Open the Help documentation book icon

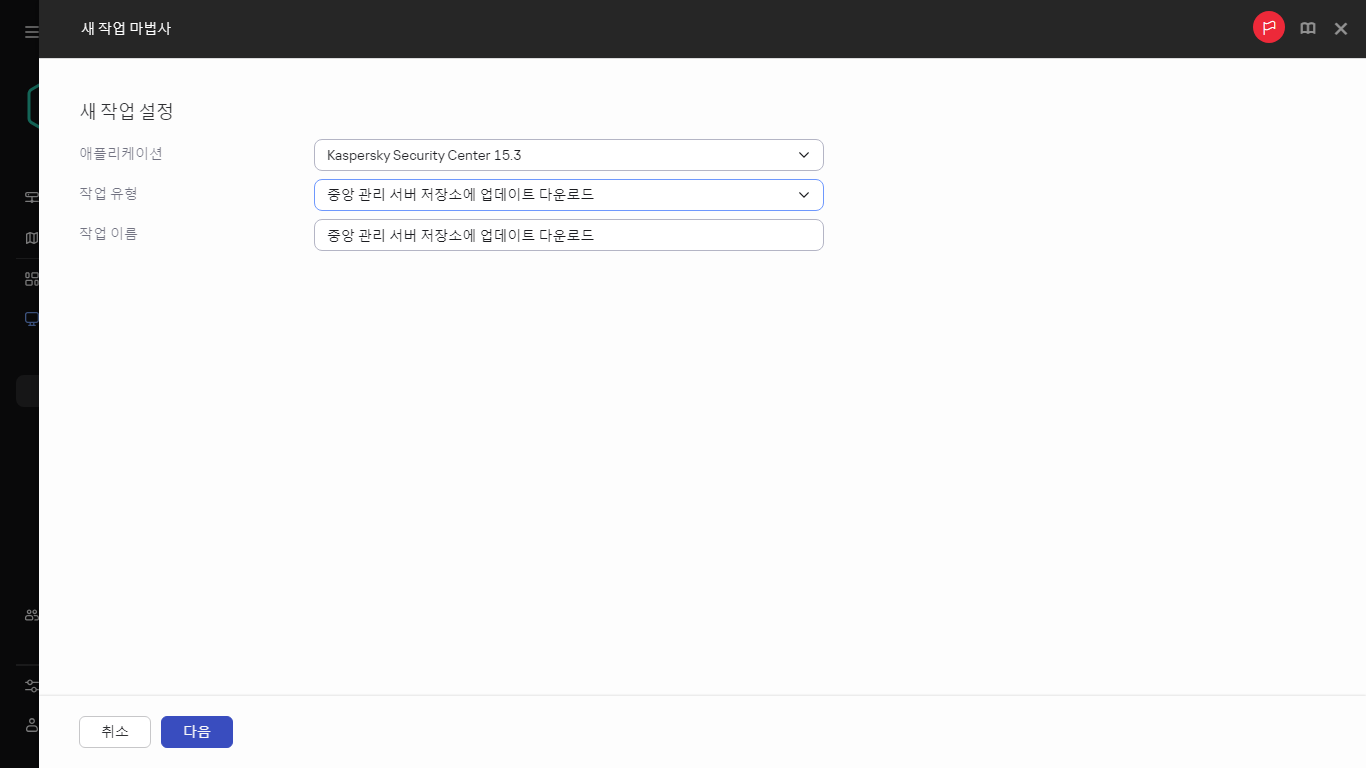[x=1307, y=28]
